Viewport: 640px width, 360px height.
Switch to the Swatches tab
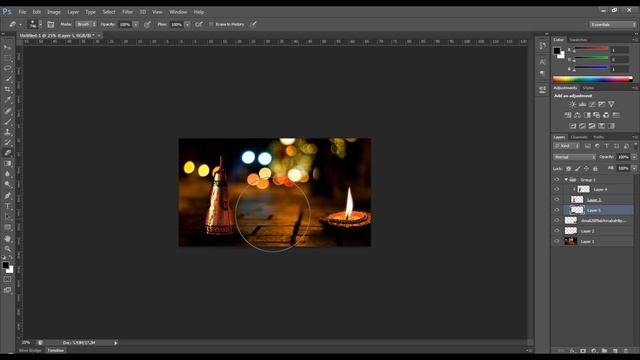coord(578,40)
